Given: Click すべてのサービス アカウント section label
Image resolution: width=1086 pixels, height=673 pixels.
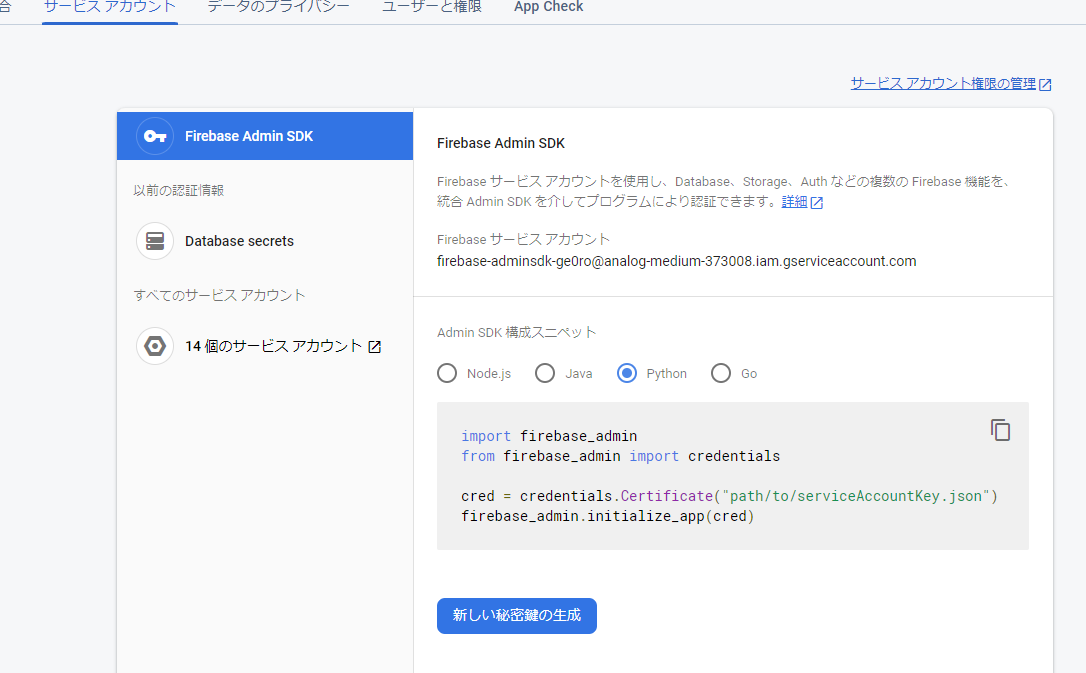Looking at the screenshot, I should pos(220,295).
